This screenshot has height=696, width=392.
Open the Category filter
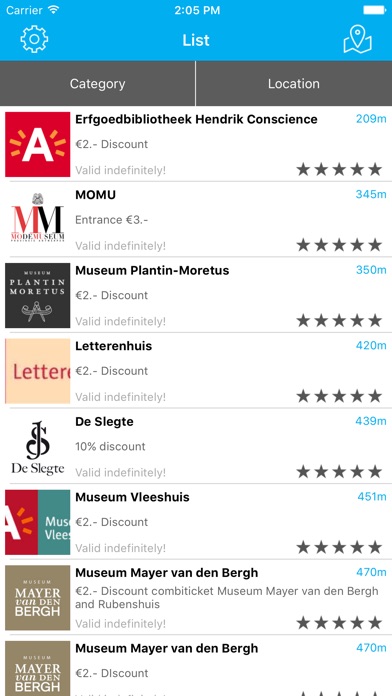click(98, 83)
